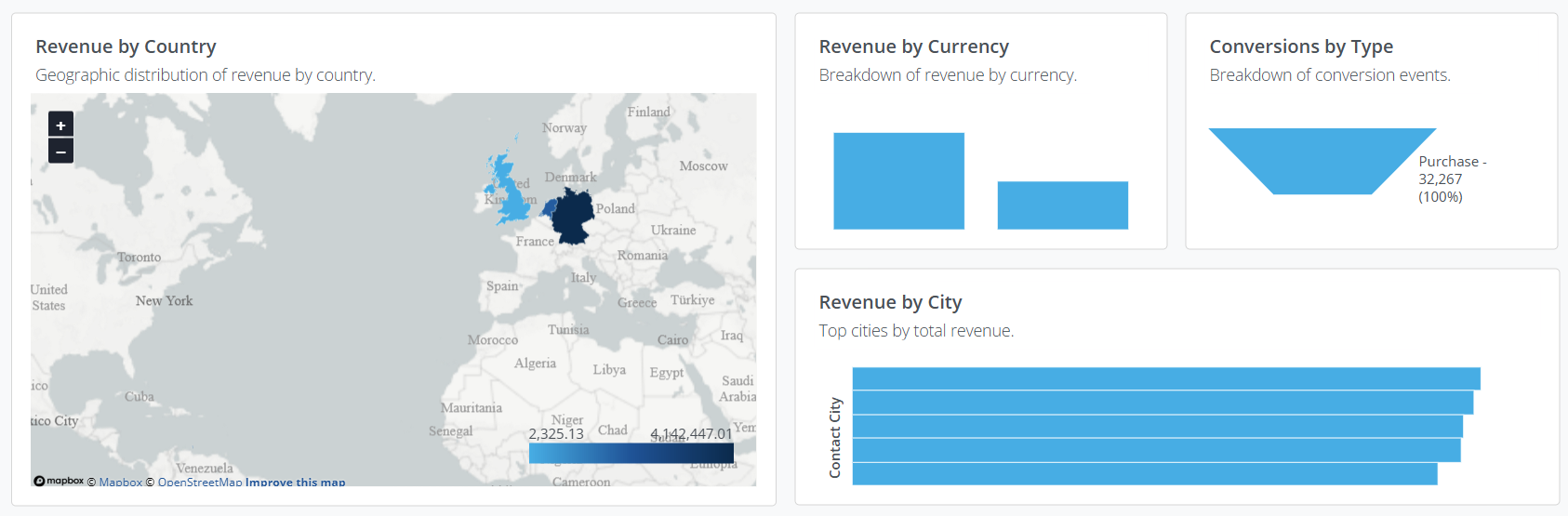The image size is (1568, 516).
Task: Zoom in on the revenue map
Action: [x=60, y=125]
